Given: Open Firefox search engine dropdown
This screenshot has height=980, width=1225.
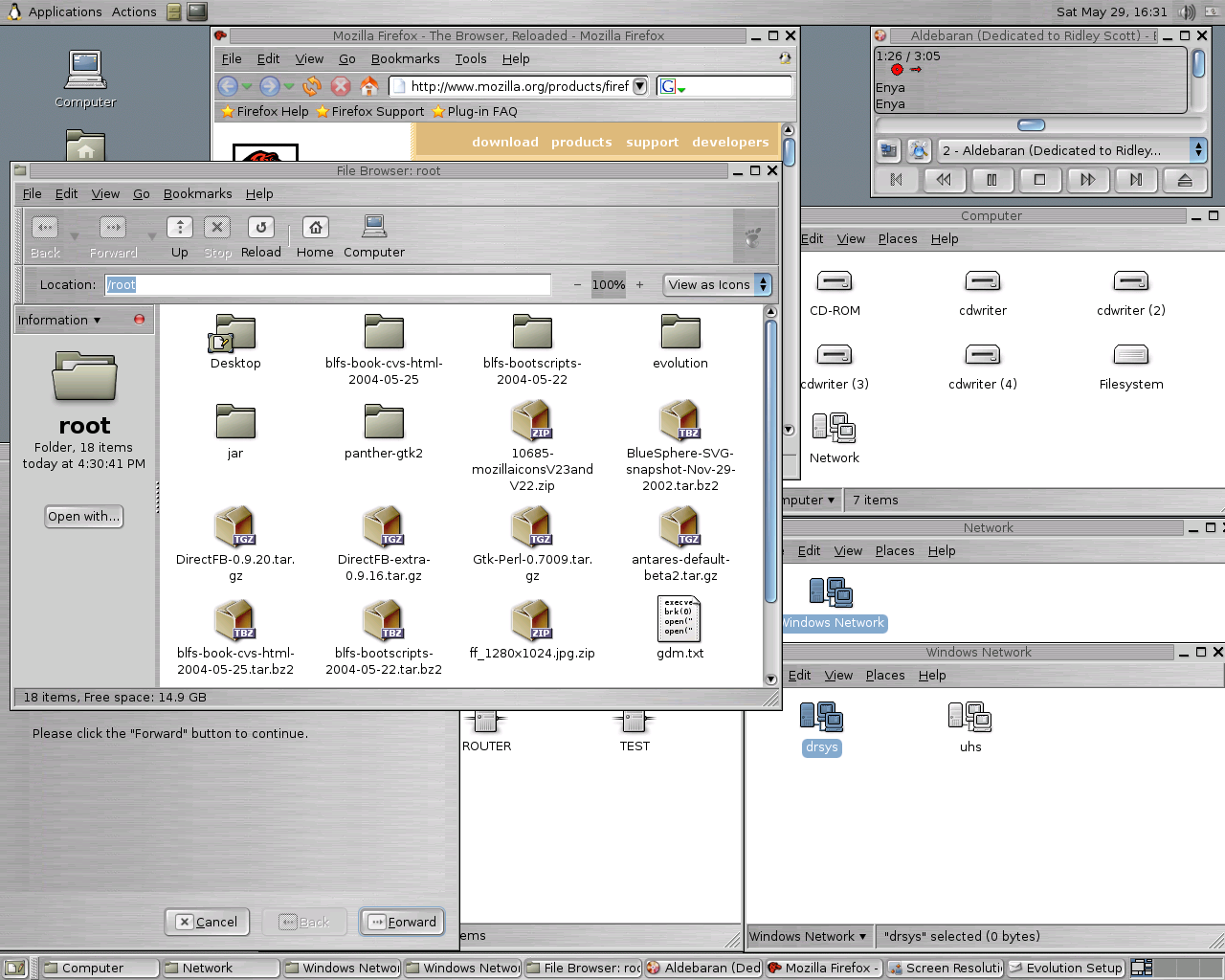Looking at the screenshot, I should coord(673,86).
